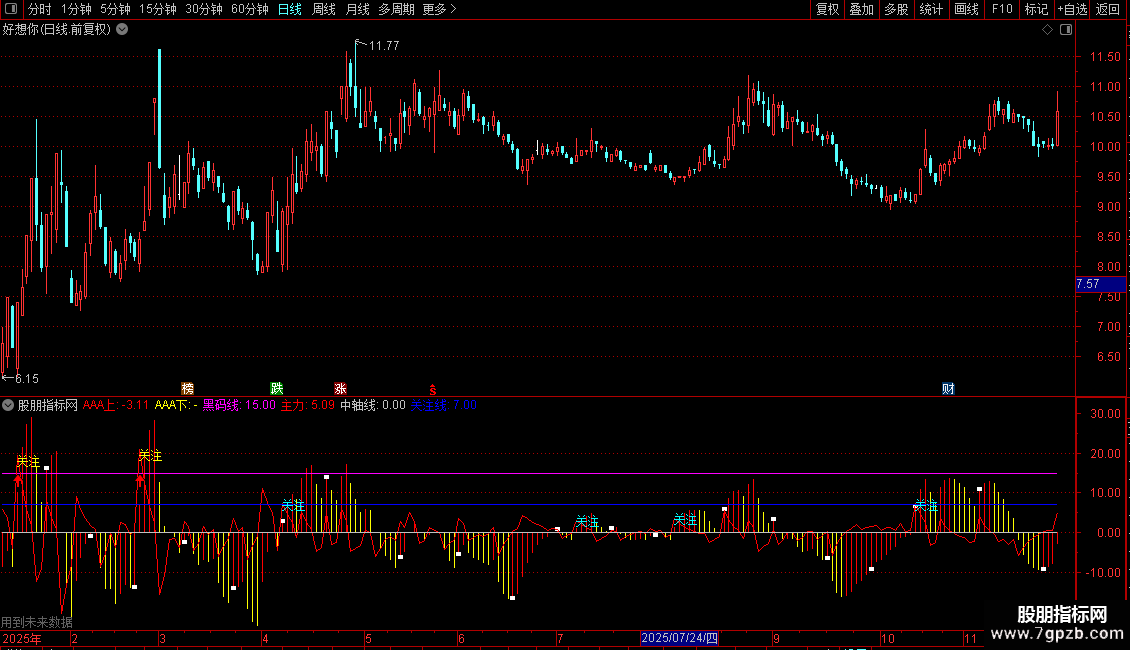The width and height of the screenshot is (1130, 650).
Task: Click the 叠加 overlay button
Action: pos(862,9)
